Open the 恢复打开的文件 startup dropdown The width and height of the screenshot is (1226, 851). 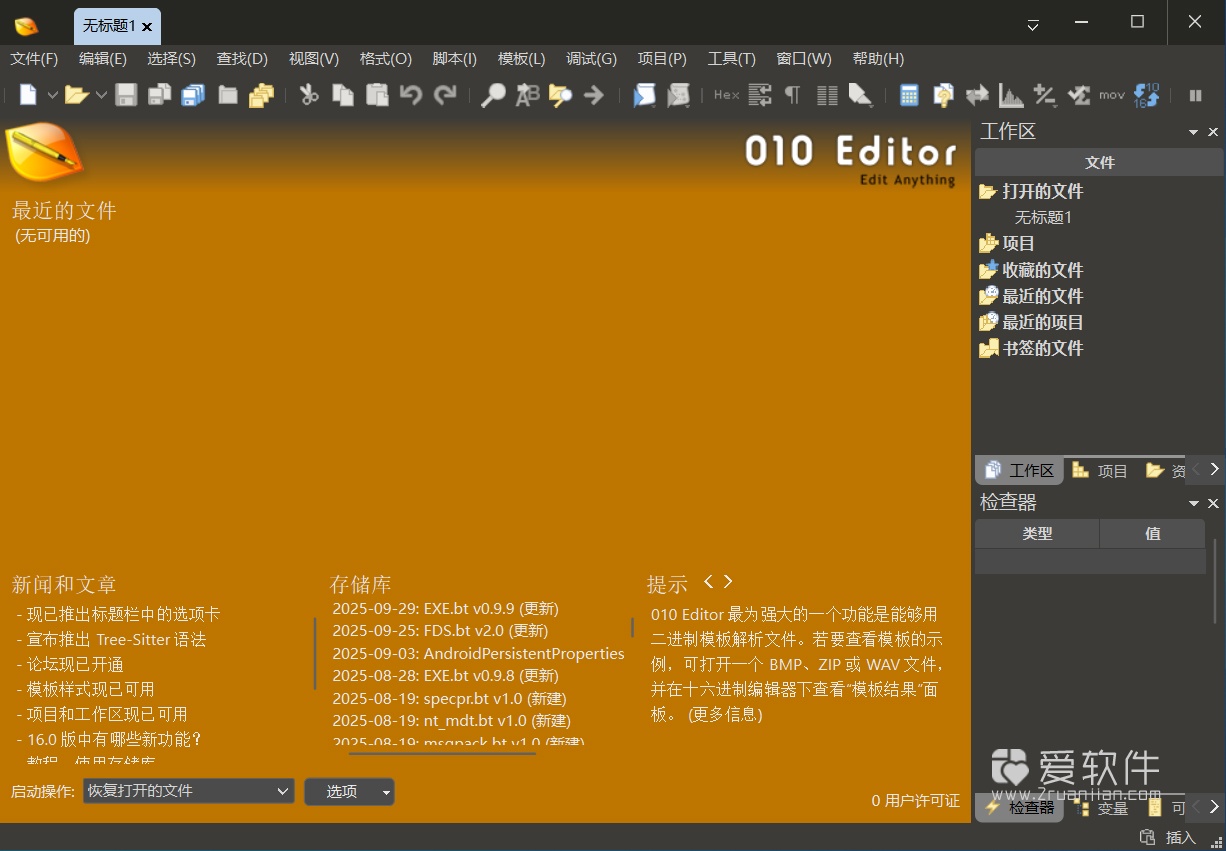pyautogui.click(x=187, y=791)
